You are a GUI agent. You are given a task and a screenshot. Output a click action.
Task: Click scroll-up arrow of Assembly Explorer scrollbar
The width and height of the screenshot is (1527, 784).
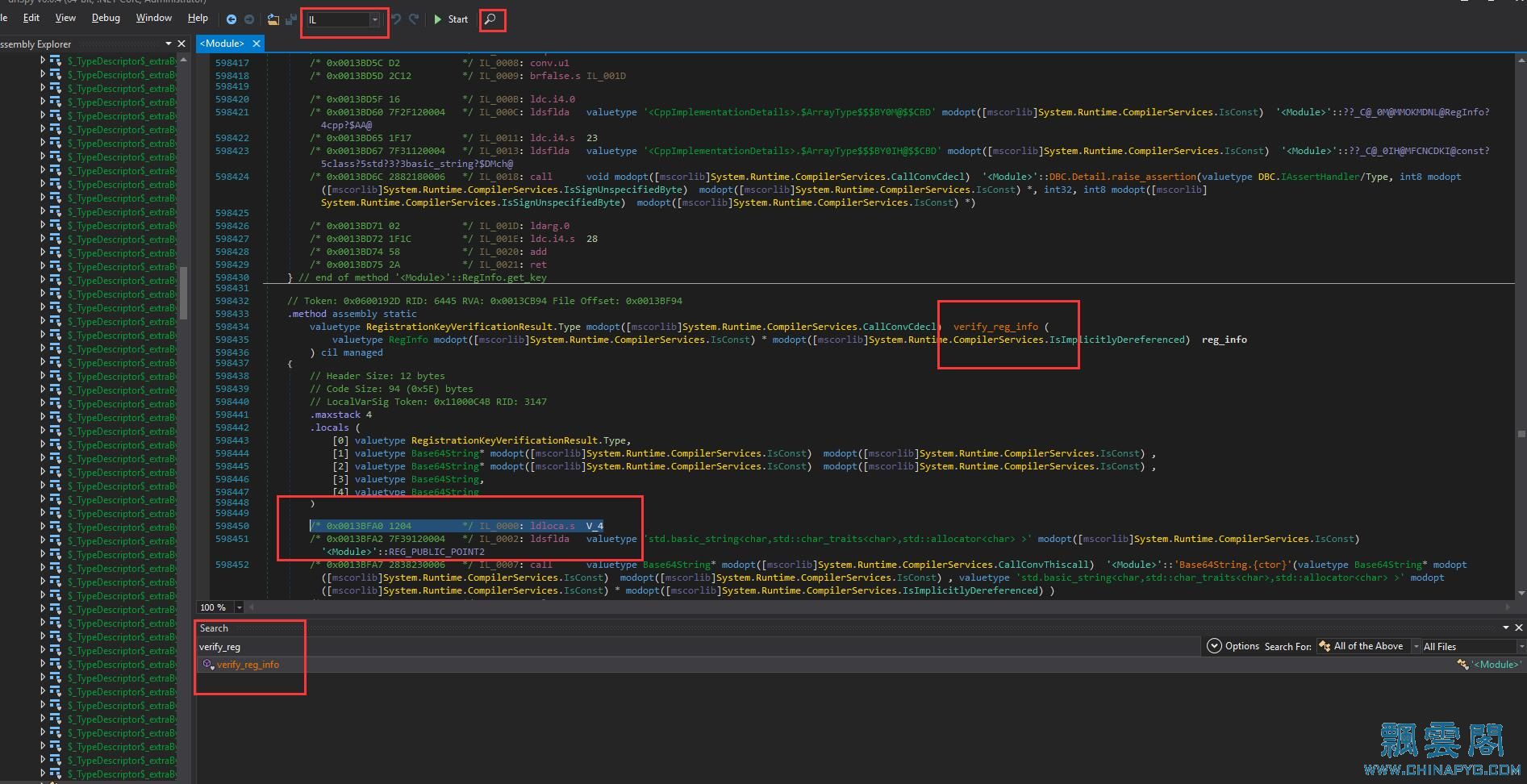pyautogui.click(x=184, y=60)
